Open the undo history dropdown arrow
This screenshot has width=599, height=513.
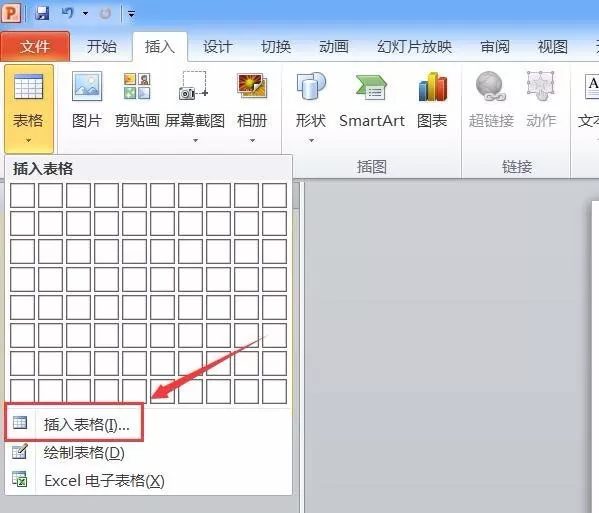(x=86, y=14)
